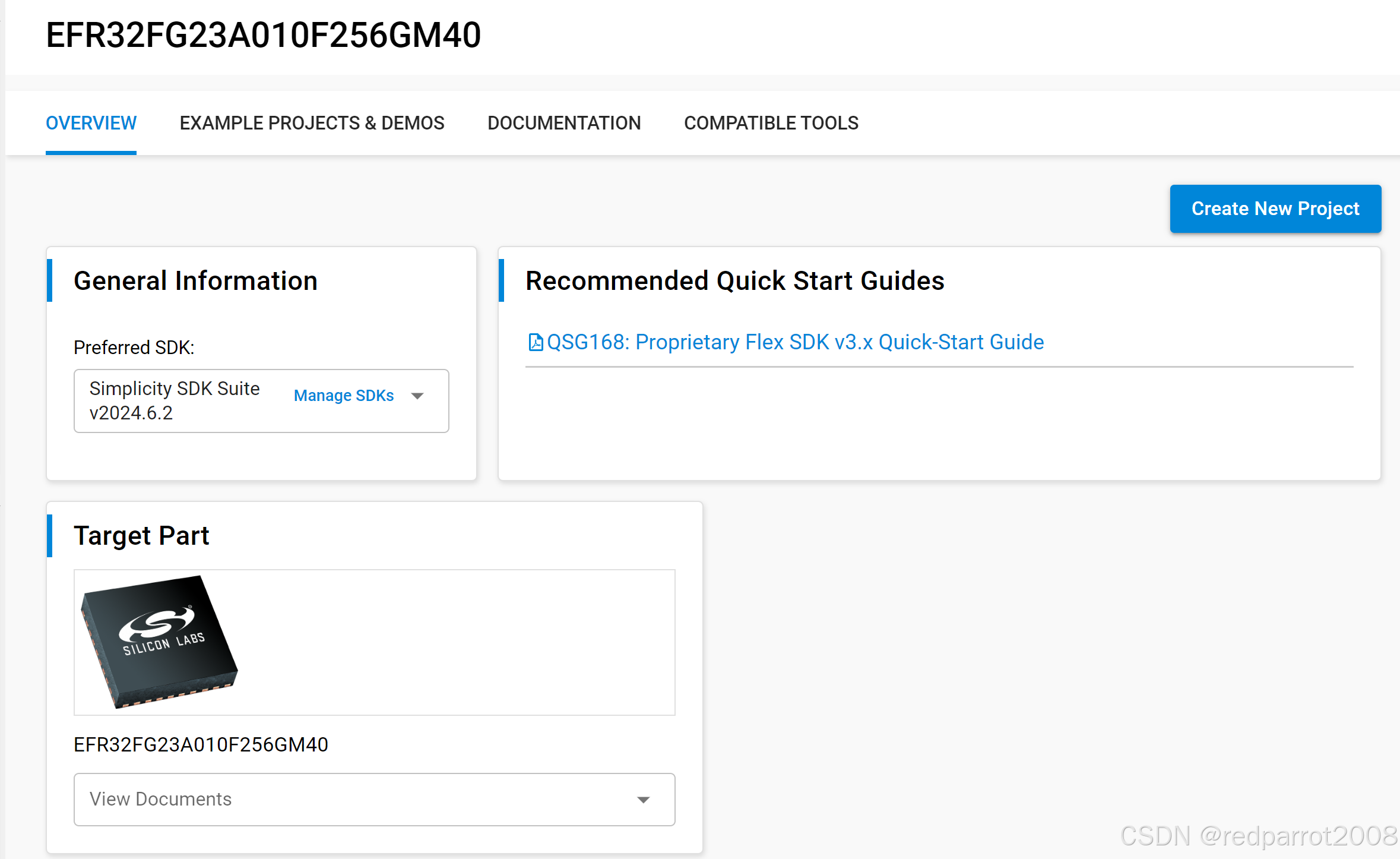Open QSG168 Proprietary Flex SDK Quick-Start Guide

[x=795, y=342]
